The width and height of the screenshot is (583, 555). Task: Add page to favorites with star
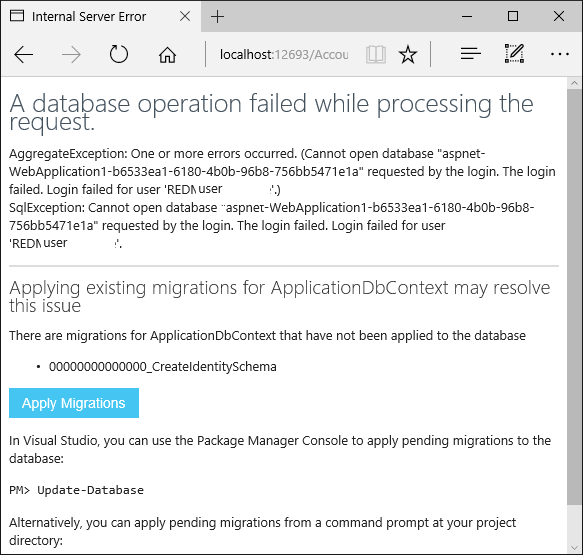408,55
